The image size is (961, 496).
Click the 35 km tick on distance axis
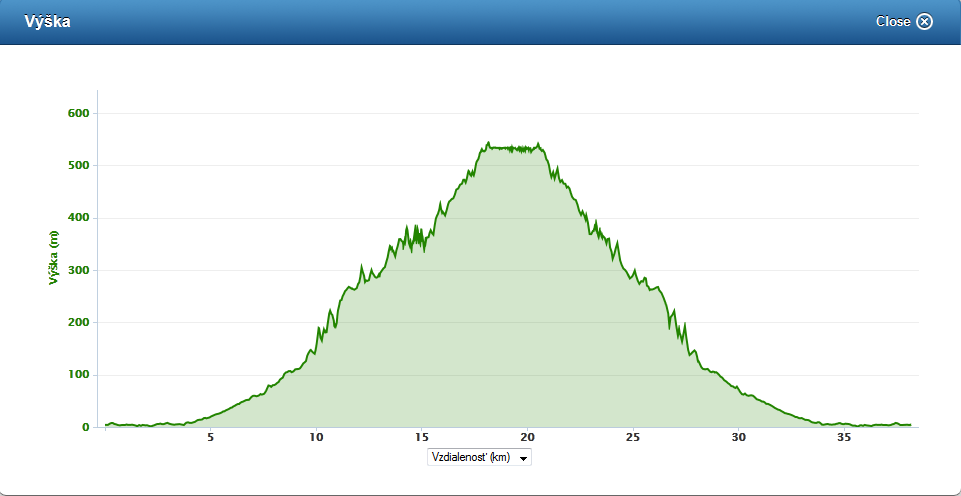click(844, 438)
